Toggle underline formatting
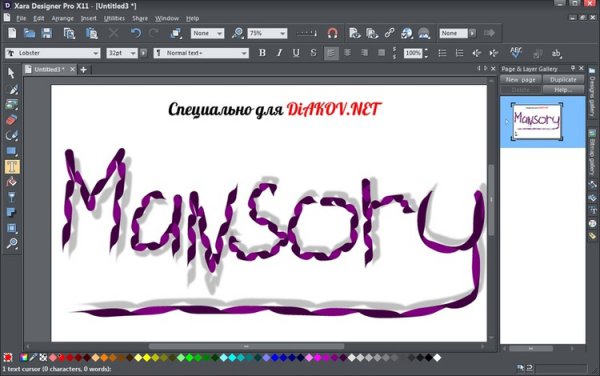Image resolution: width=600 pixels, height=376 pixels. tap(296, 53)
